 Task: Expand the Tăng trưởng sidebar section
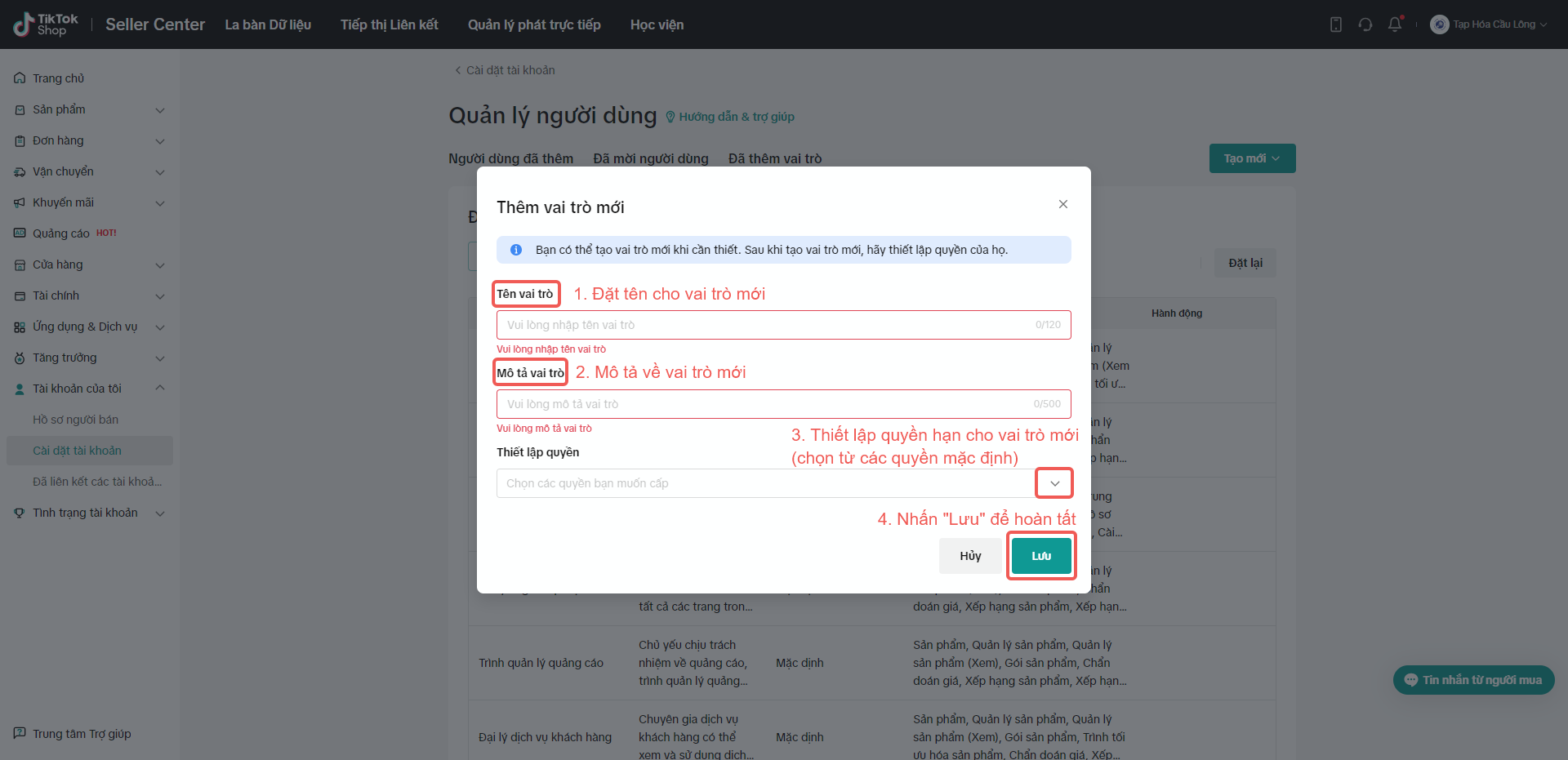160,358
